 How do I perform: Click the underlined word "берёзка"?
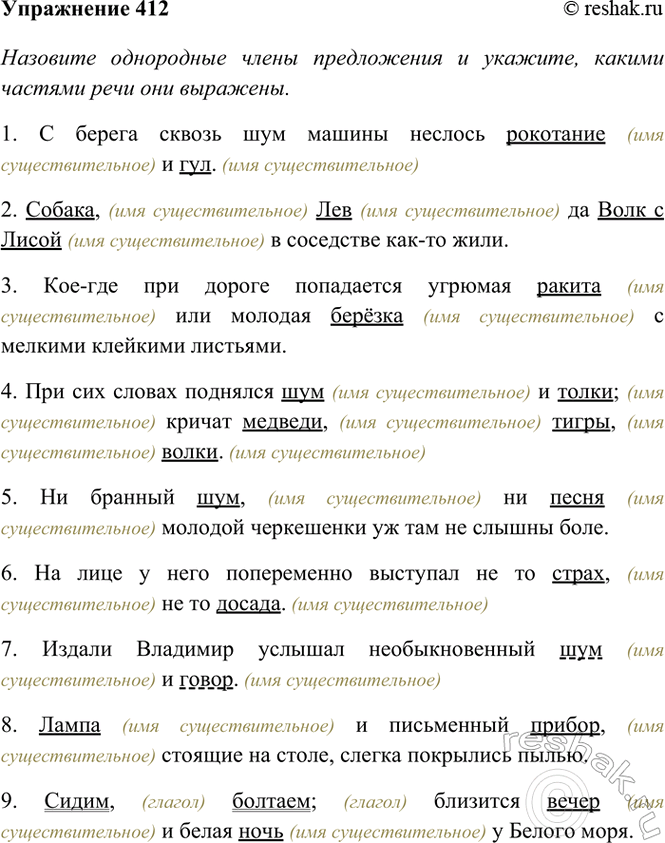tap(367, 316)
